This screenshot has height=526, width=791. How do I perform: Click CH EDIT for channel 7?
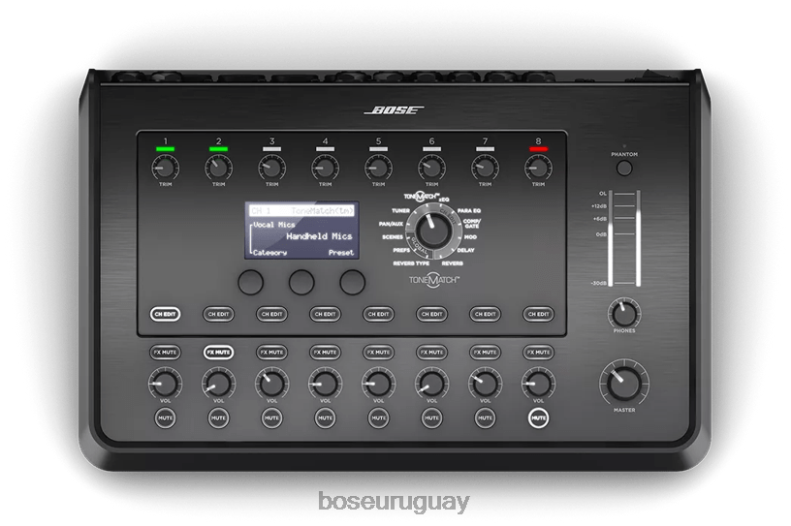click(485, 314)
